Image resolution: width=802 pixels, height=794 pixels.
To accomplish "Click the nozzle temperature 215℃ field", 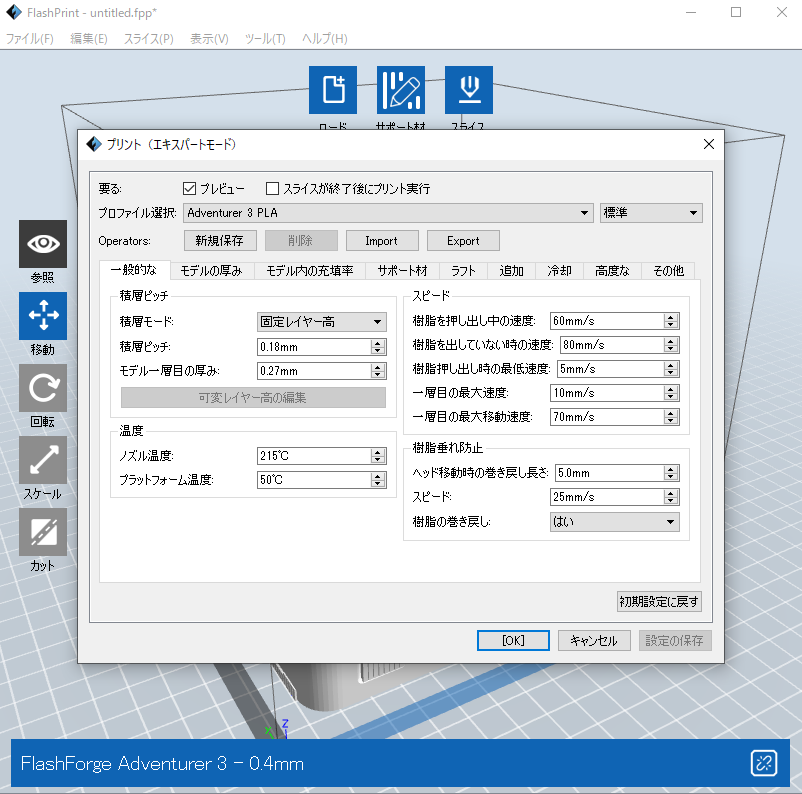I will tap(312, 456).
